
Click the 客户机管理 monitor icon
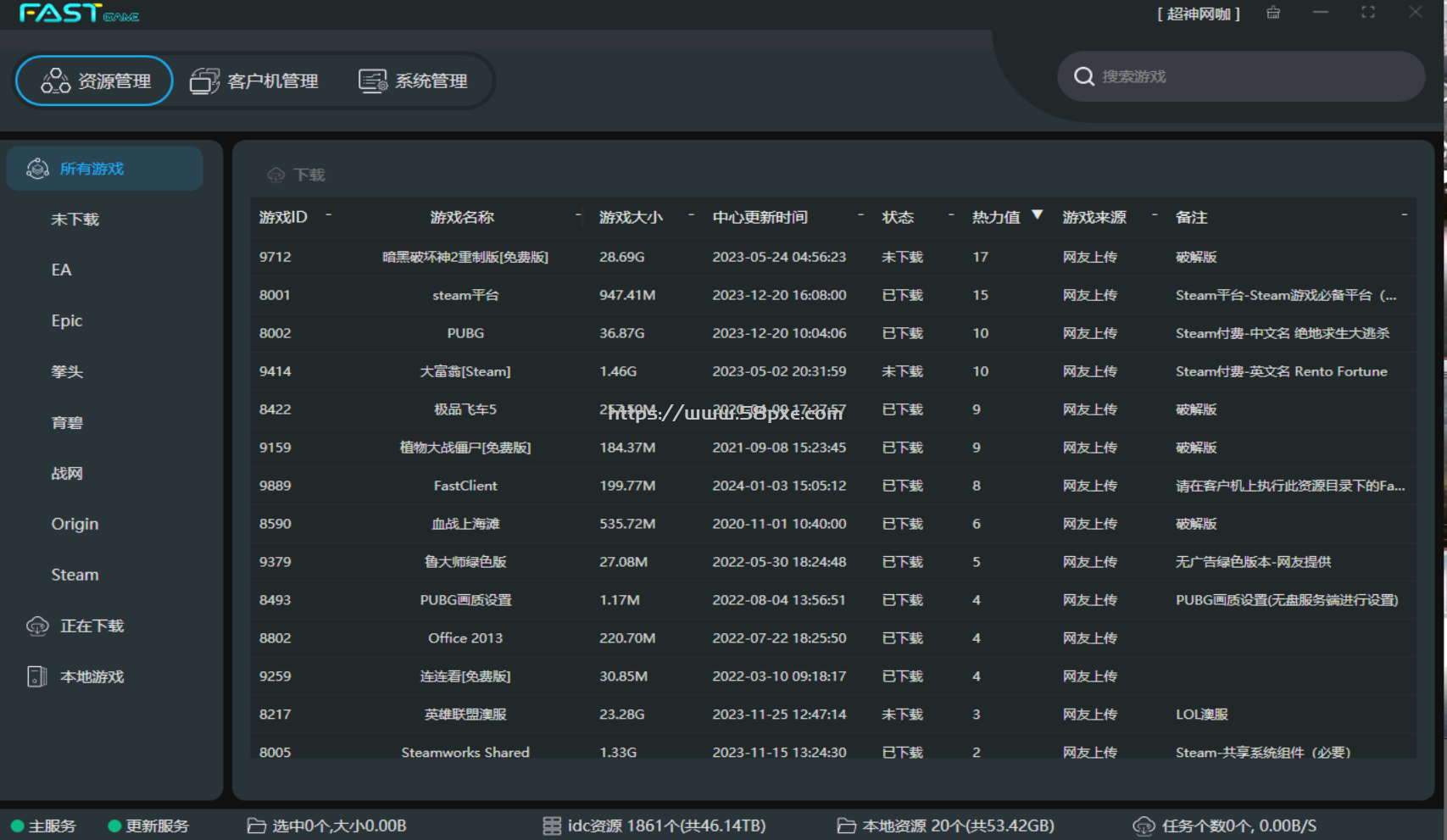pos(204,81)
